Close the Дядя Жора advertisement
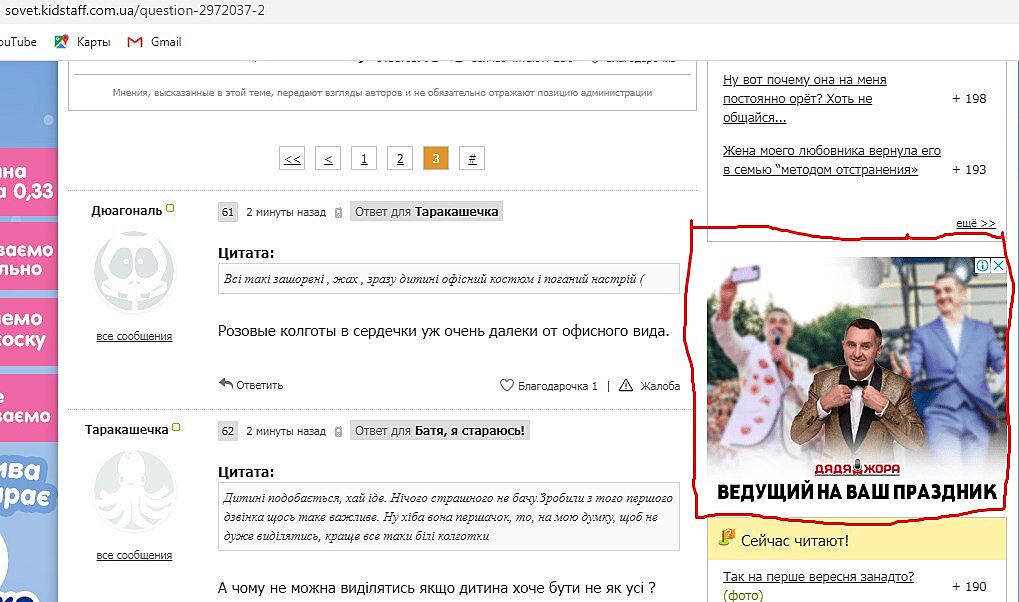This screenshot has width=1019, height=602. click(999, 266)
